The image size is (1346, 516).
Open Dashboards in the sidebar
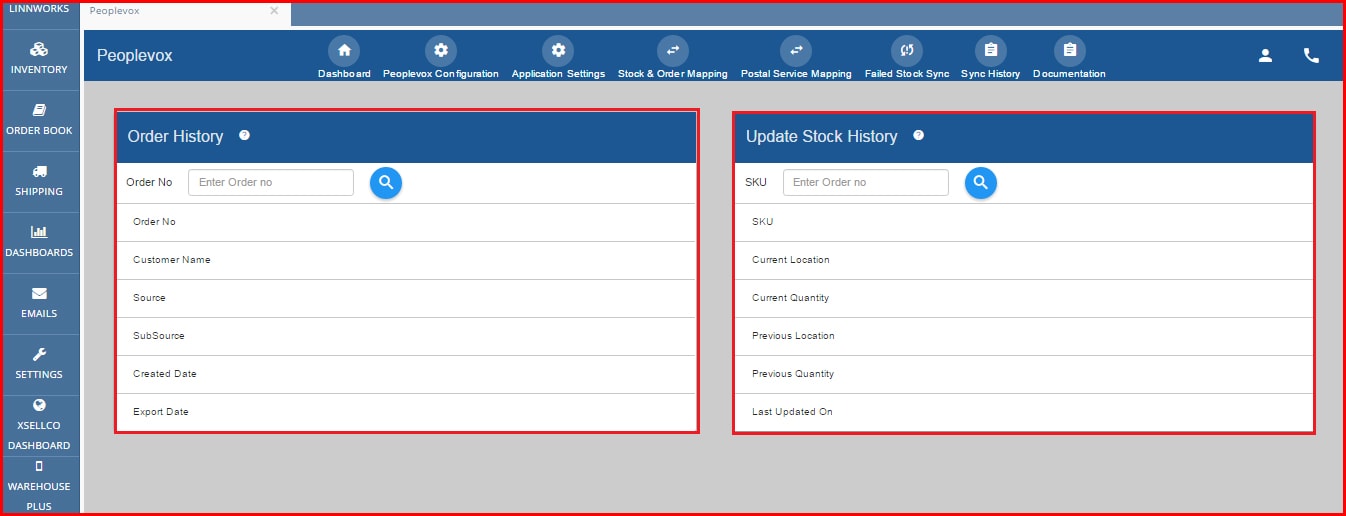[x=40, y=242]
